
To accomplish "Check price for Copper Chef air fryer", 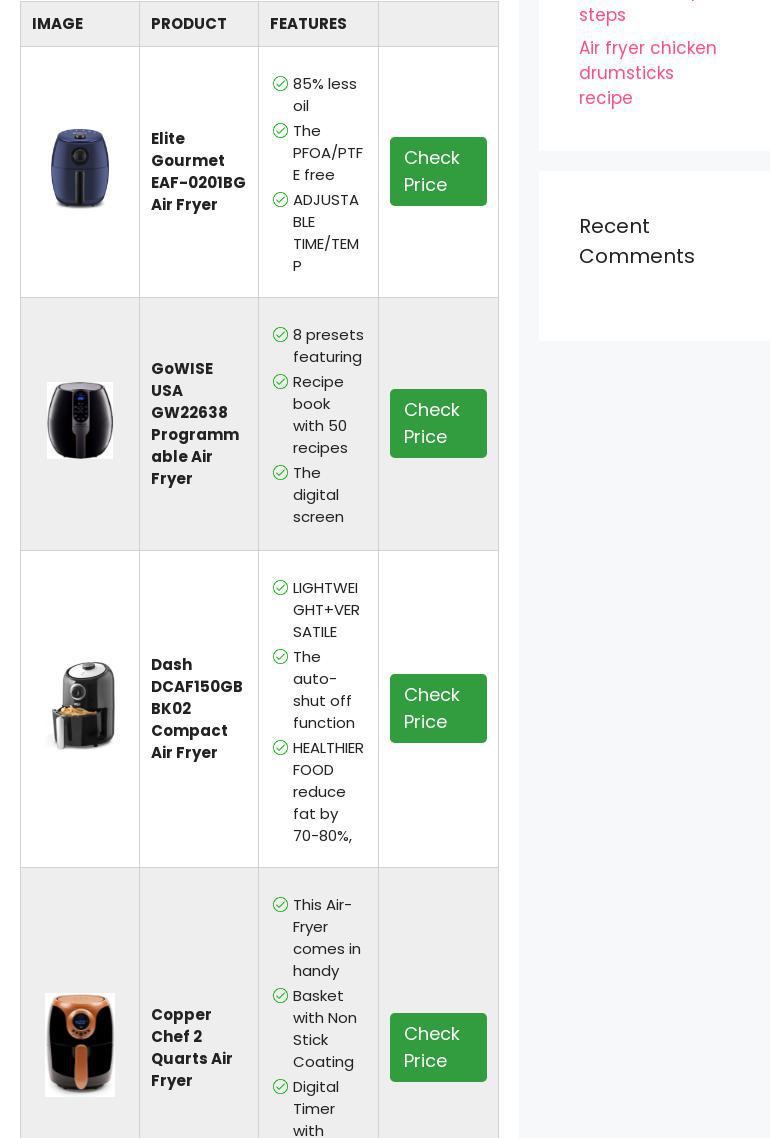I will pos(438,1047).
